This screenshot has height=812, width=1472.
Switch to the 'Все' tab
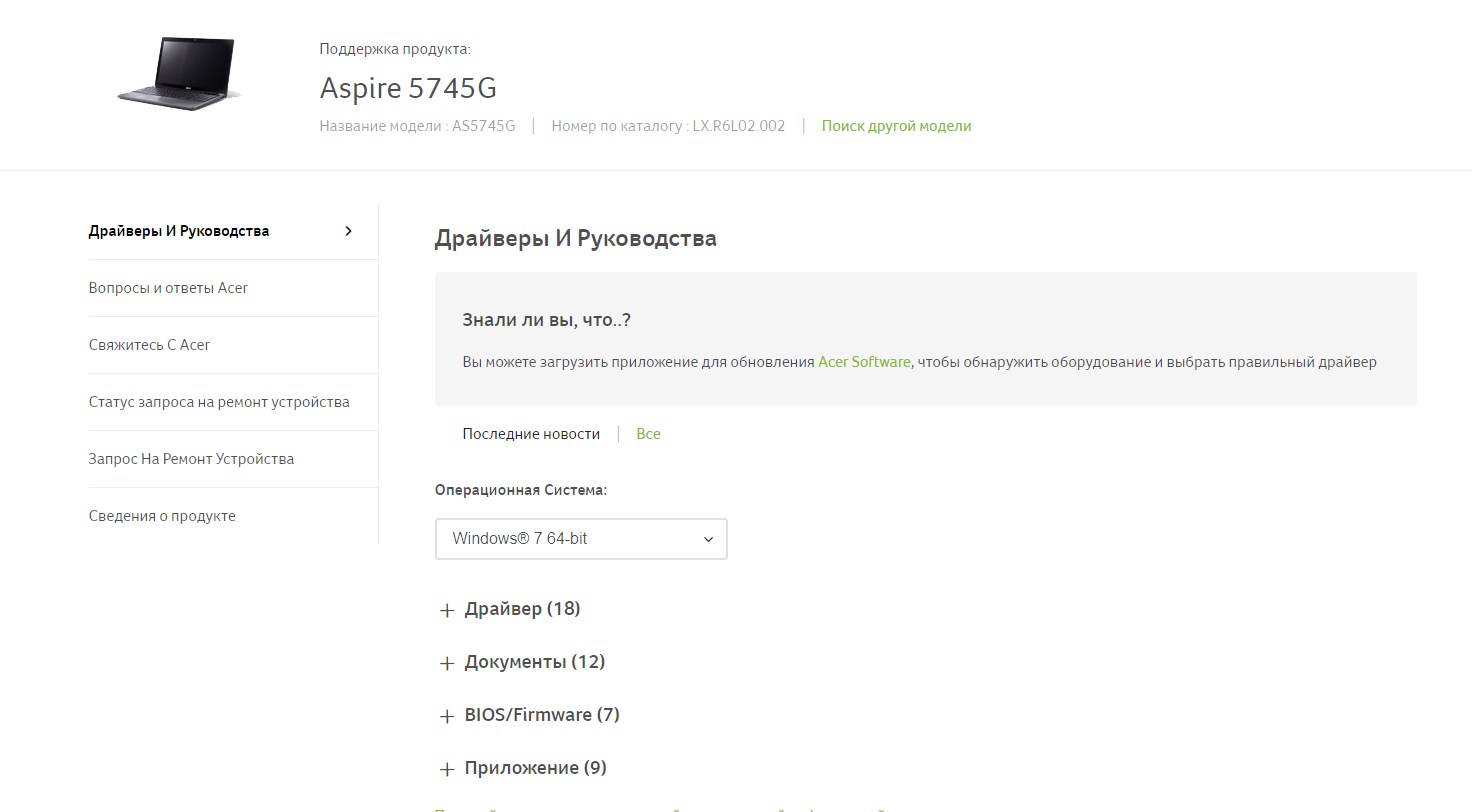pyautogui.click(x=648, y=434)
